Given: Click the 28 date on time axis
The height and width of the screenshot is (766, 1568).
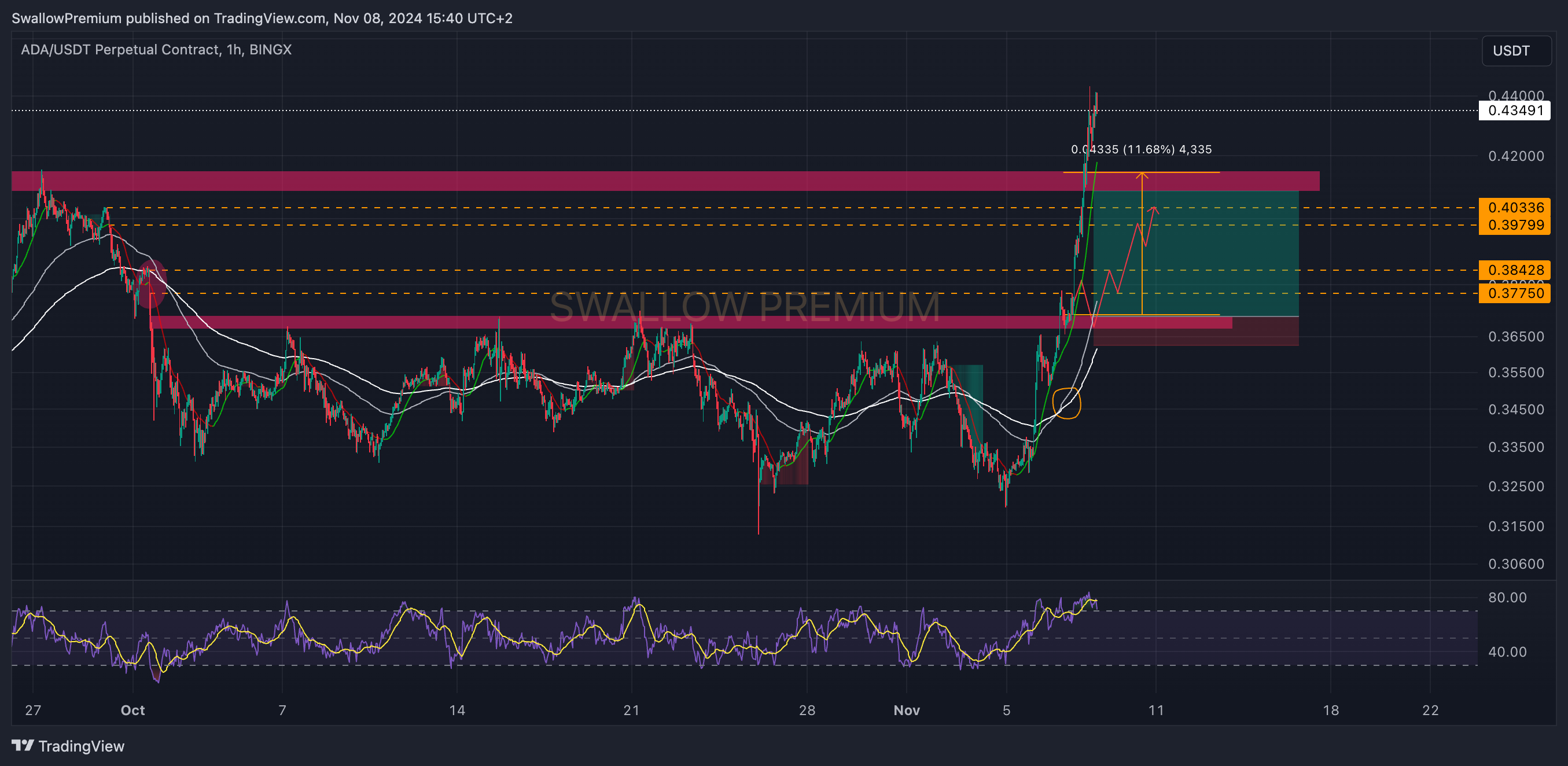Looking at the screenshot, I should pos(807,710).
